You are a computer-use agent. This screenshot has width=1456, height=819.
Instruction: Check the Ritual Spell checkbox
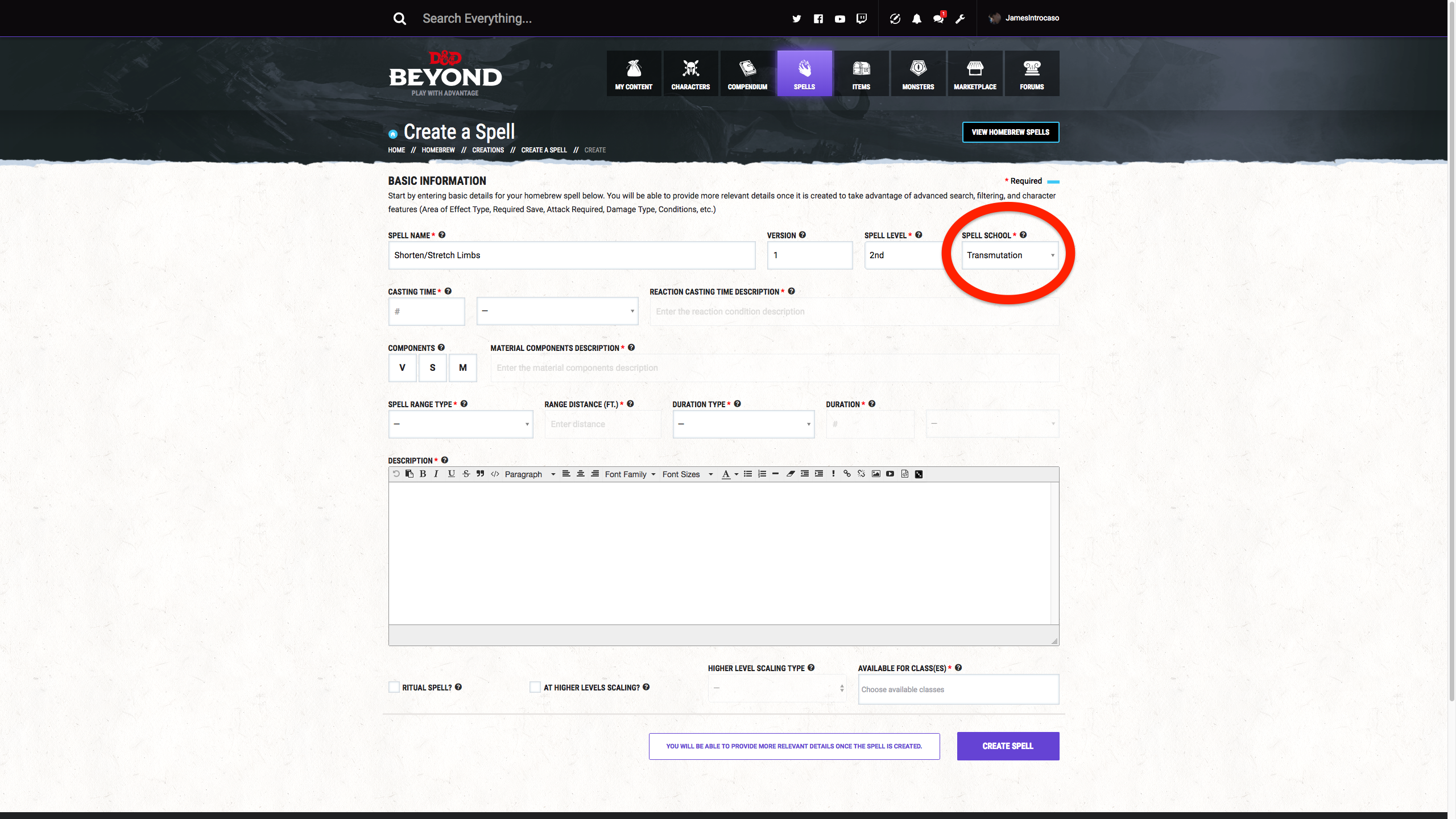pos(394,687)
